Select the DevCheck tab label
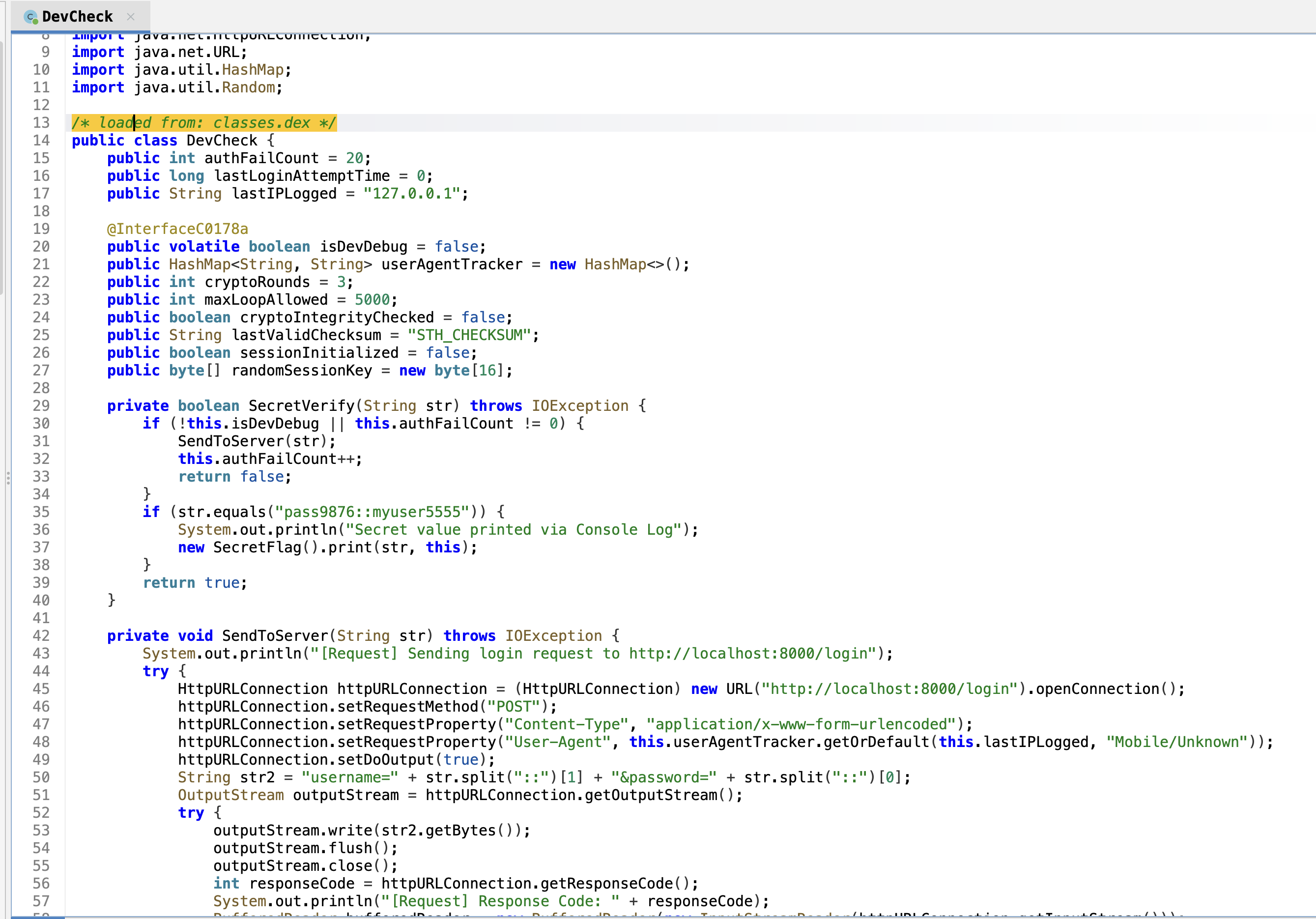1316x919 pixels. 77,17
